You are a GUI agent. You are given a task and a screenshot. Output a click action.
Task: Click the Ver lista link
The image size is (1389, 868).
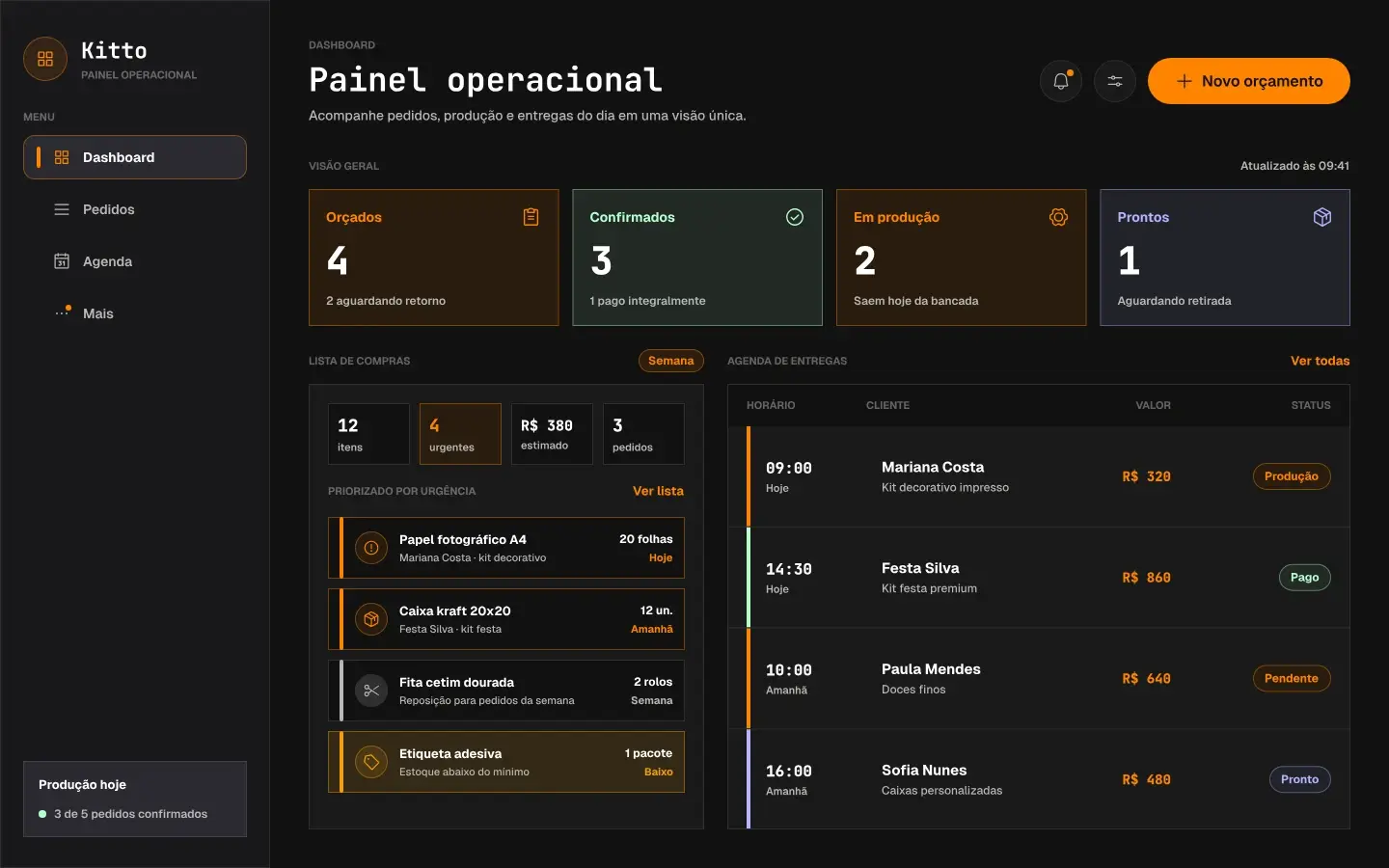click(x=658, y=491)
